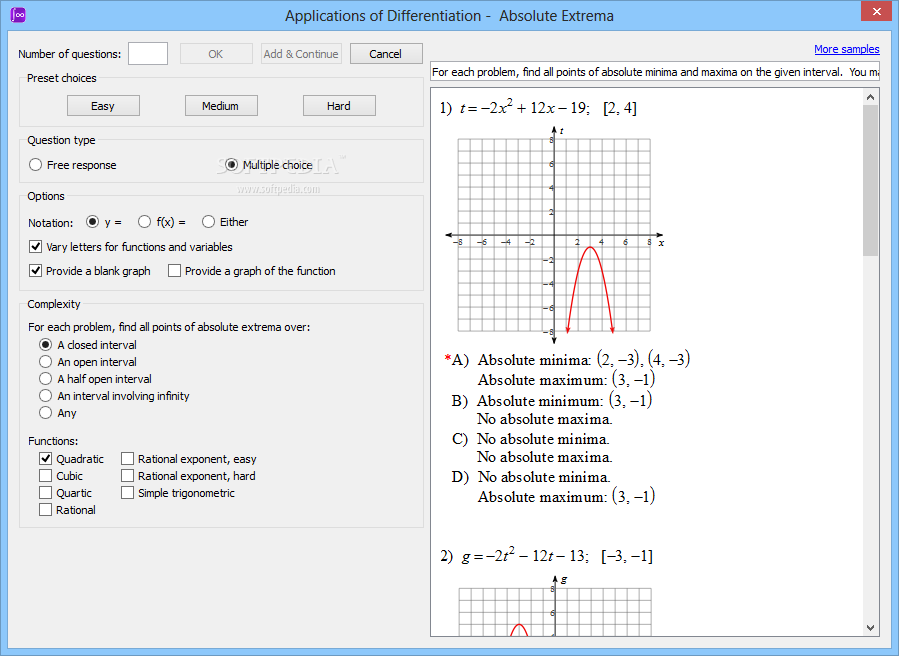
Task: Close the Absolute Extrema dialog window
Action: pos(876,11)
